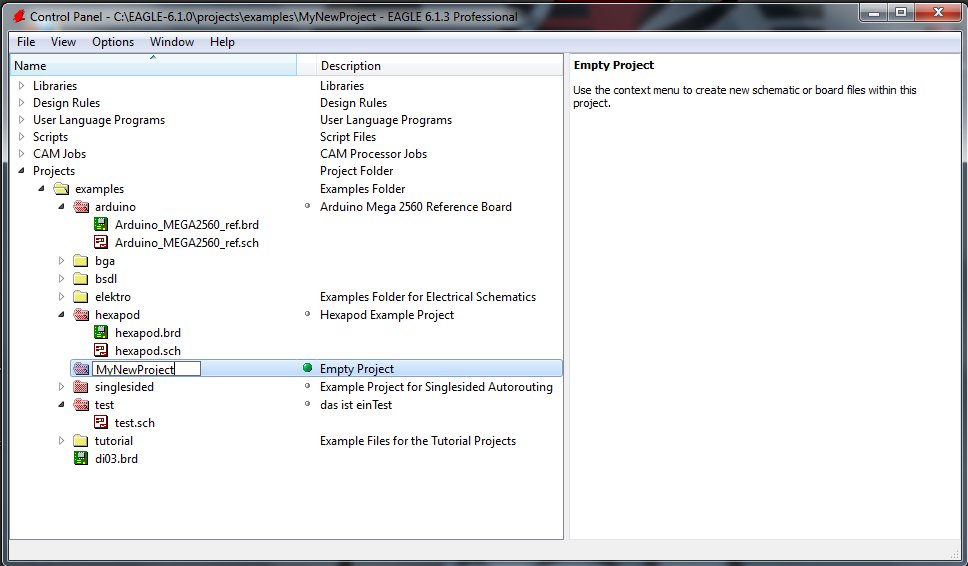Toggle the arduino project open-state dot

click(308, 207)
